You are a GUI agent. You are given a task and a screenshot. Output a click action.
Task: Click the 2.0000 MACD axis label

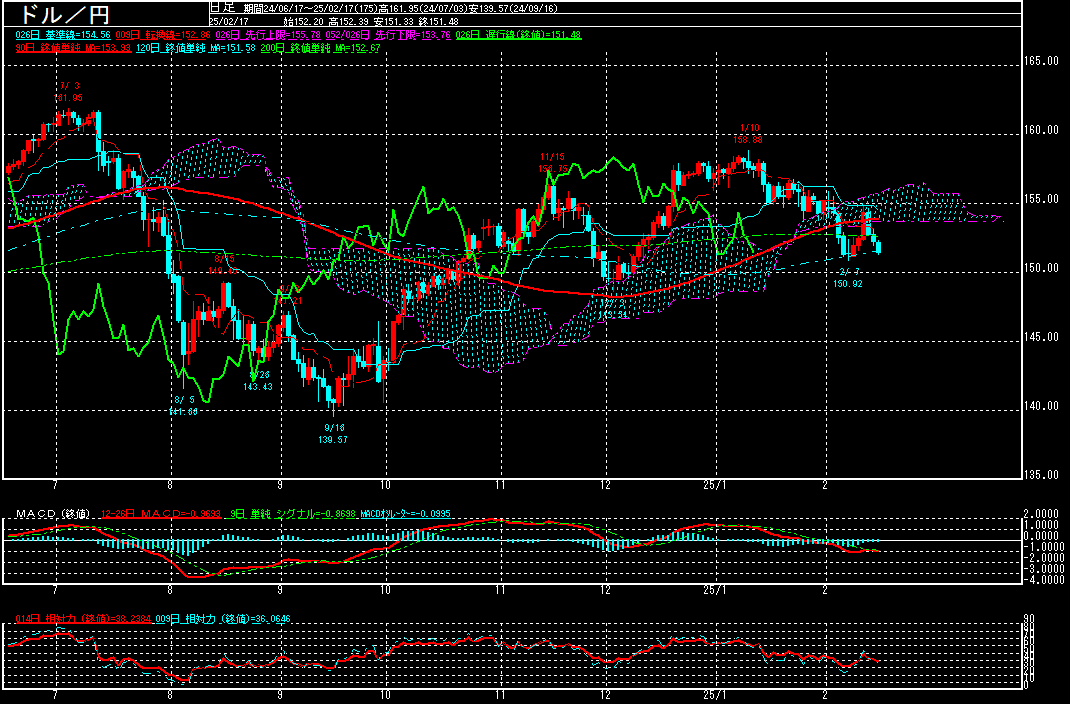click(x=1041, y=514)
